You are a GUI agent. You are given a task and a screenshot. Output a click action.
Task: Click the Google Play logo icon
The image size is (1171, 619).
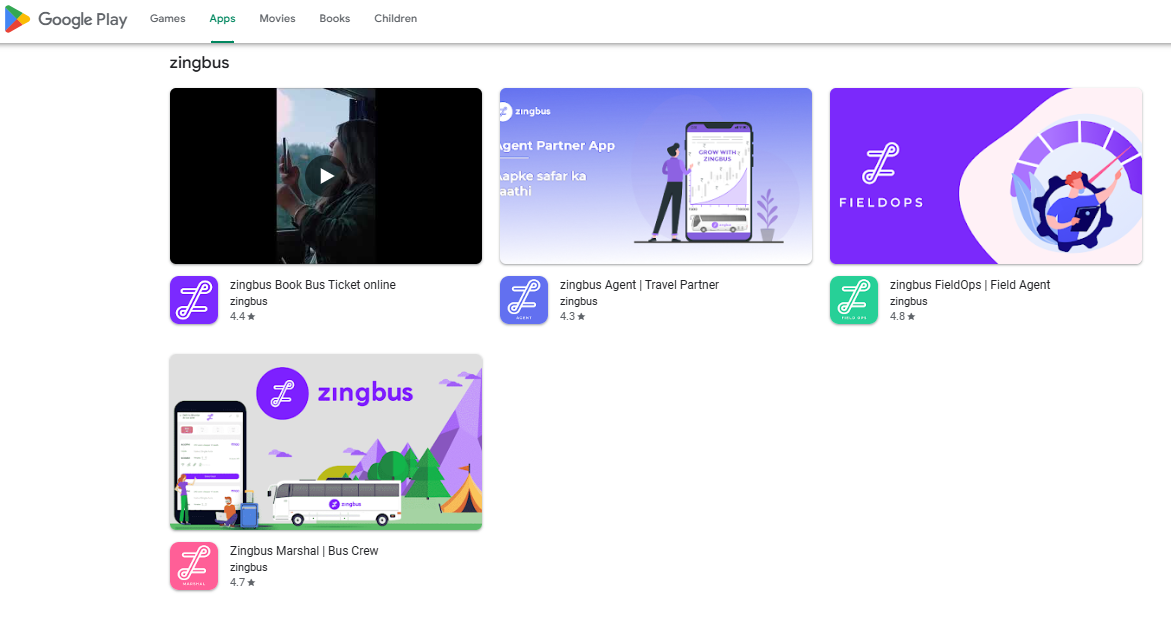pos(18,19)
